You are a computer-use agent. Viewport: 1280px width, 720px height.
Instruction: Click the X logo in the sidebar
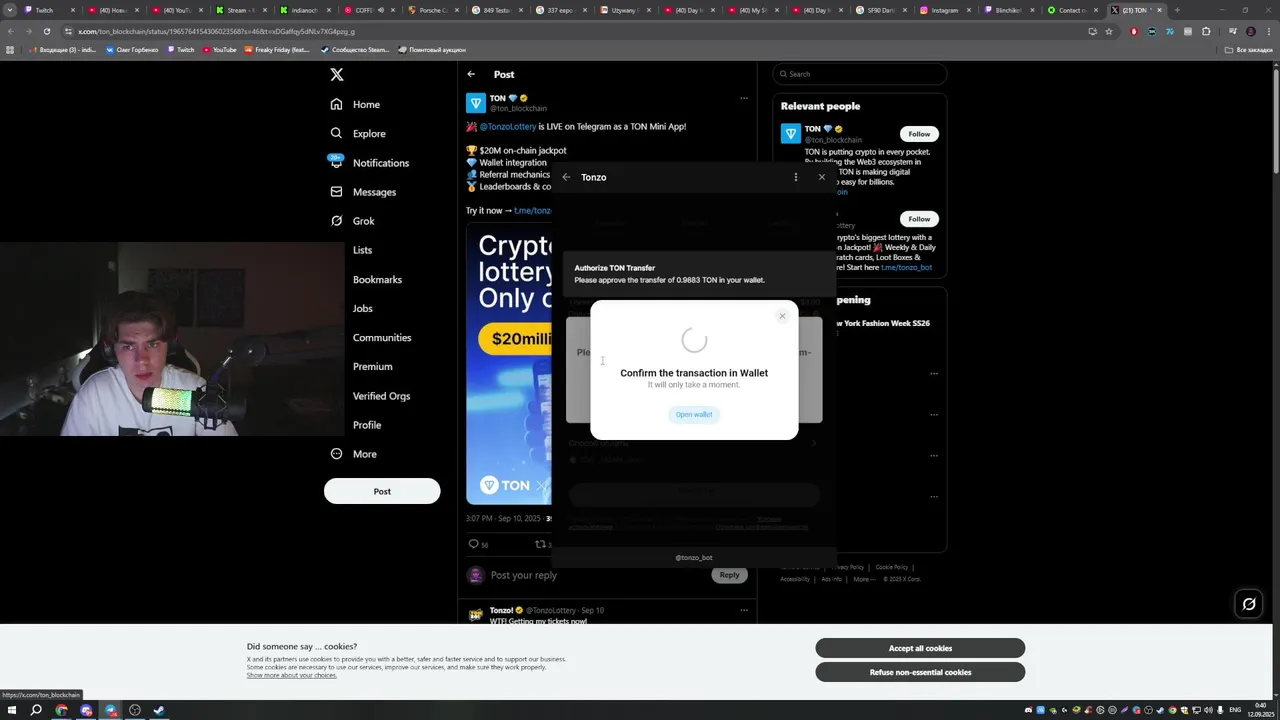pos(337,75)
